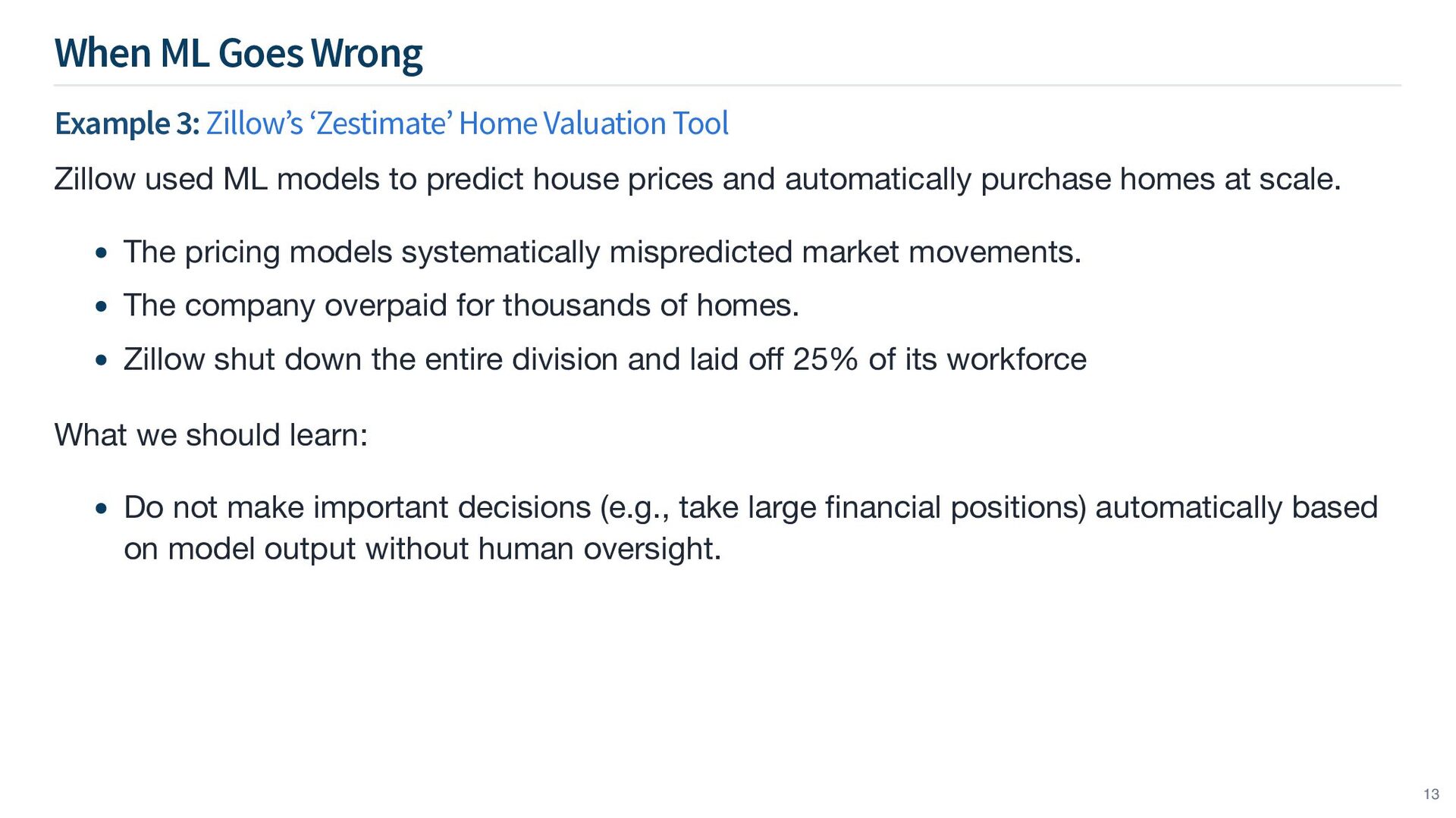Click the bullet point dot before 'The pricing models'
This screenshot has width=1456, height=818.
102,253
